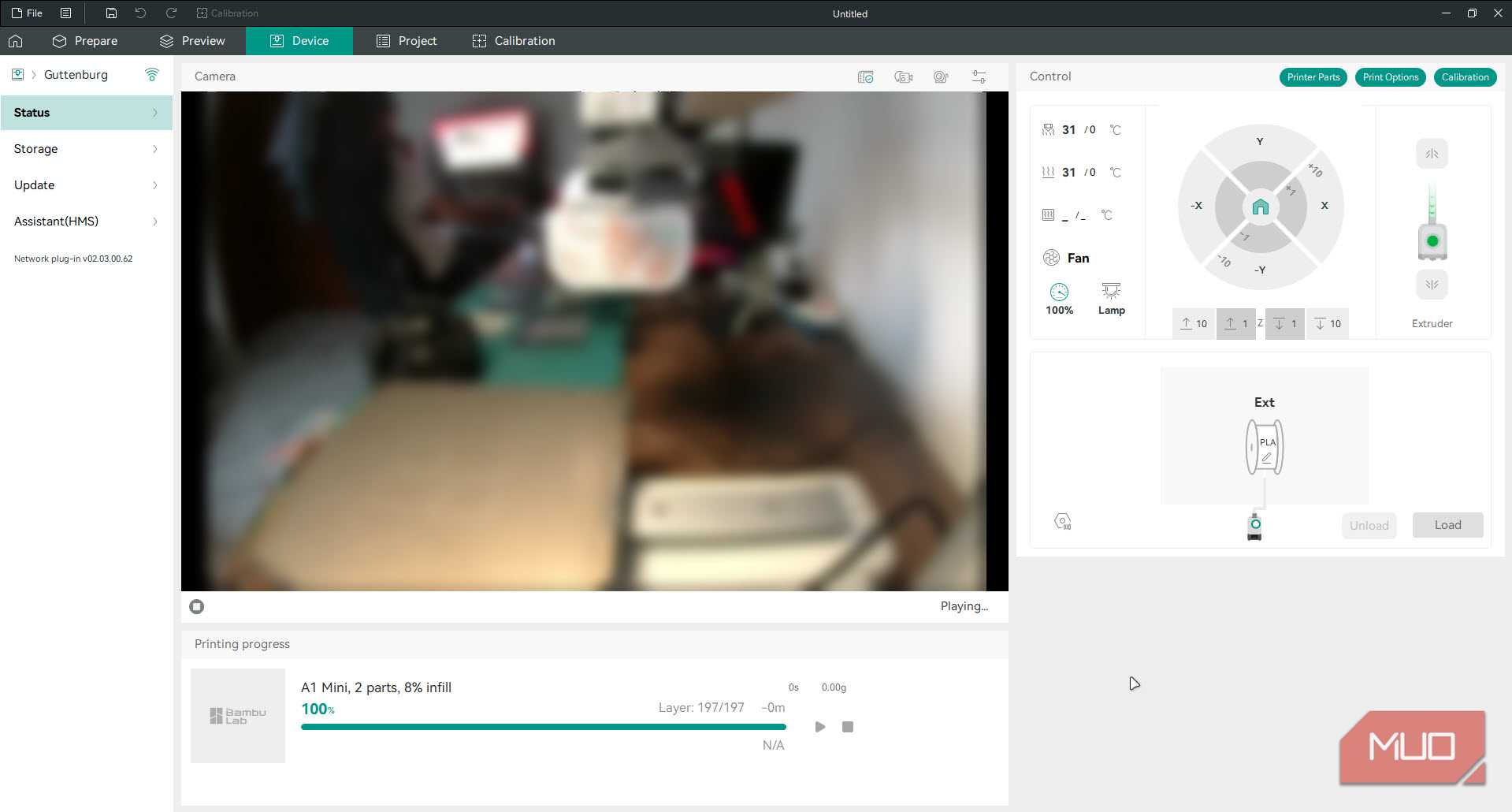The width and height of the screenshot is (1512, 812).
Task: Click the Load filament button
Action: click(1448, 525)
